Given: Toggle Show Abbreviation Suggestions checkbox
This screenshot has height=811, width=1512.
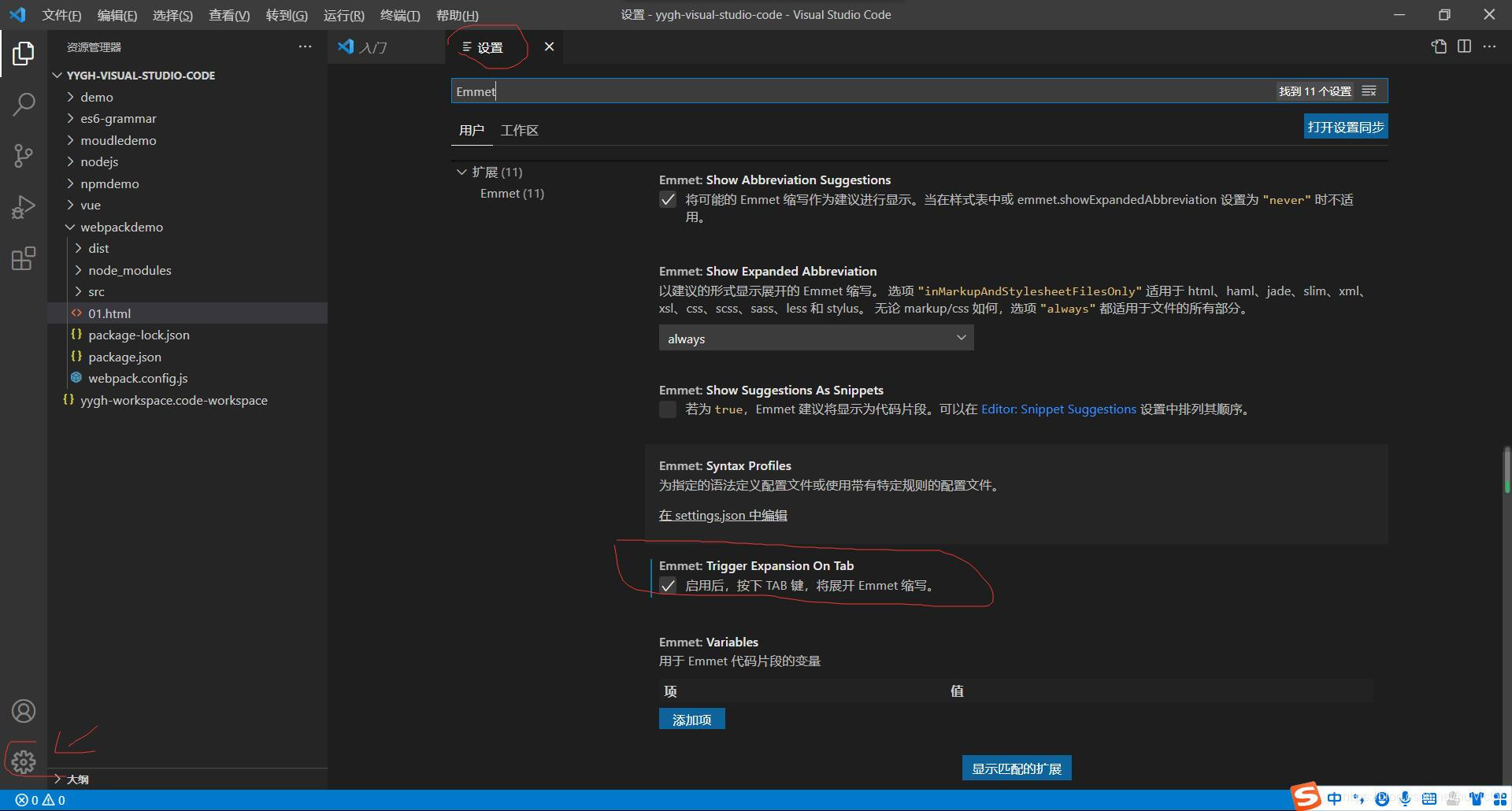Looking at the screenshot, I should [x=668, y=200].
